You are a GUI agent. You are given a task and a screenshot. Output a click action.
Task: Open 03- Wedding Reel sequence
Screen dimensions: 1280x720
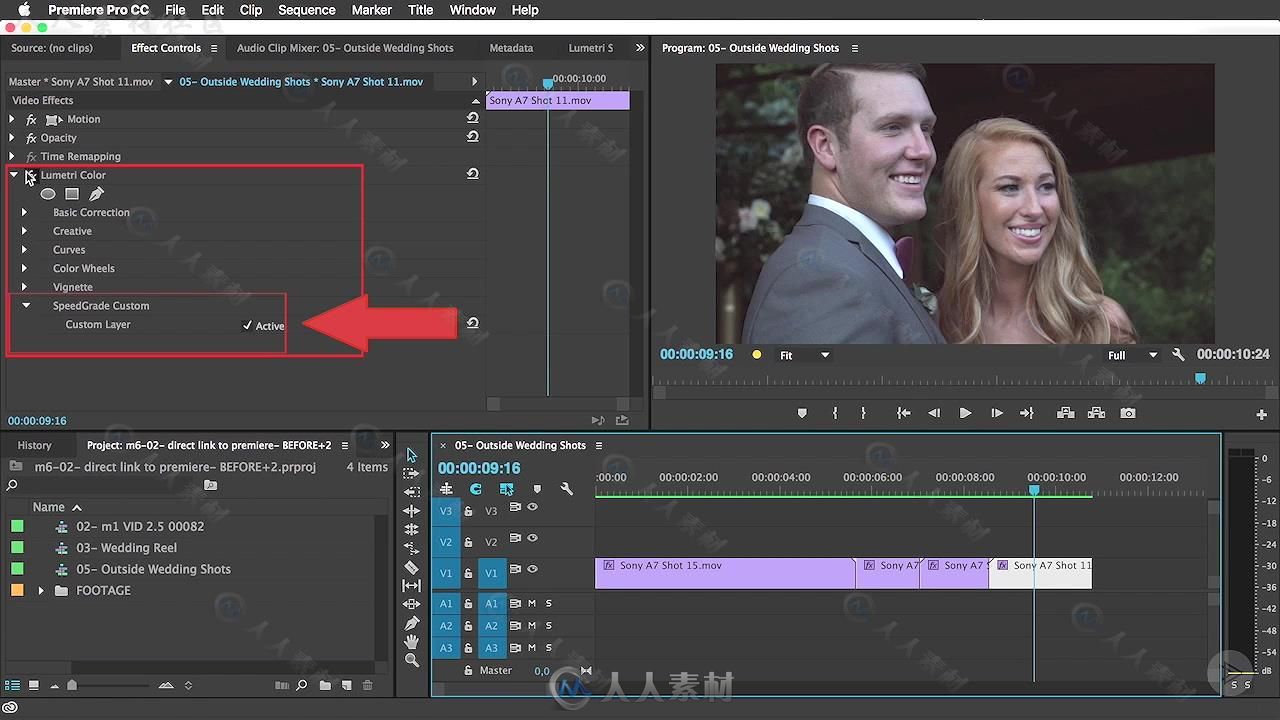click(126, 548)
